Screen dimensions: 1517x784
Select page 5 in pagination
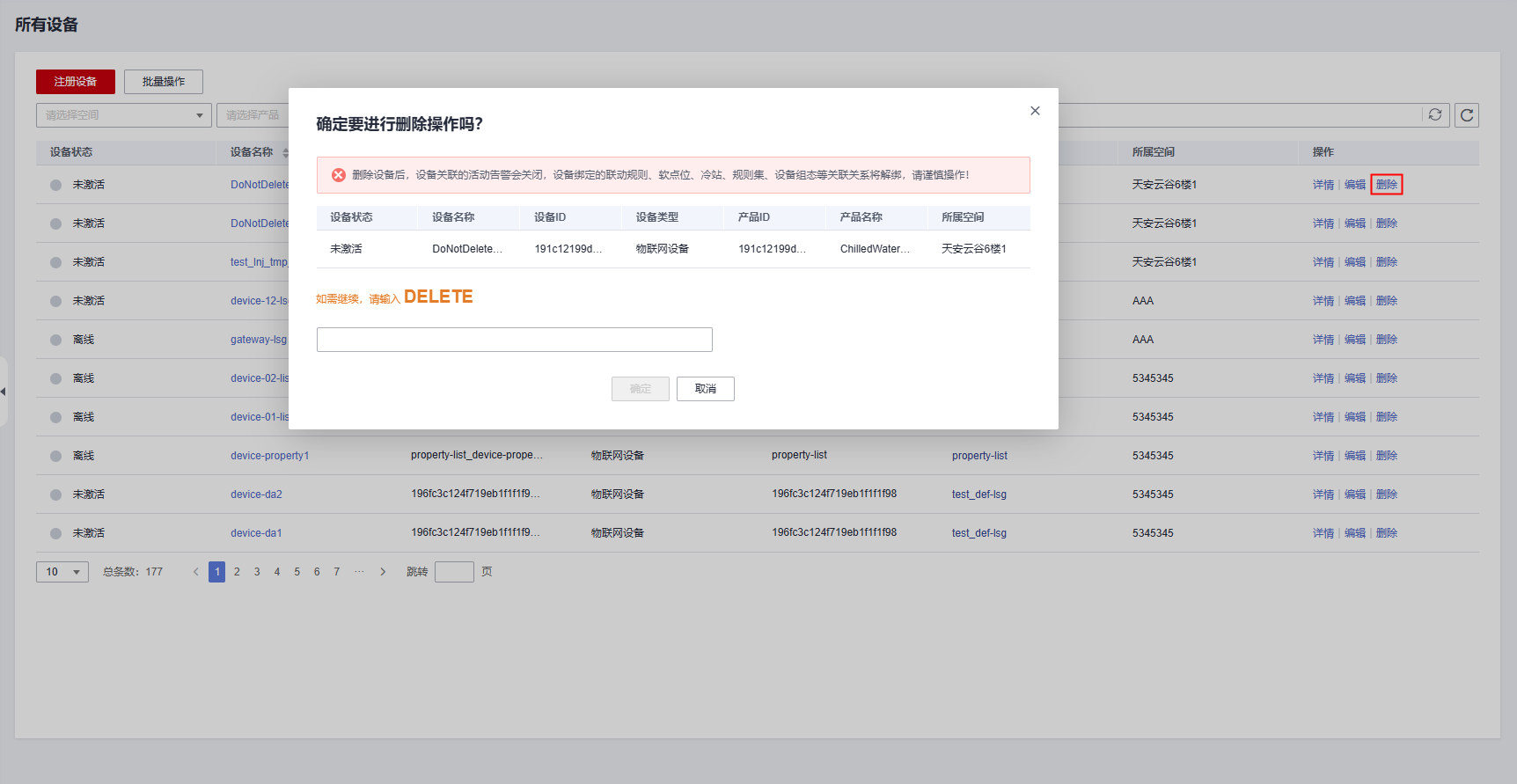point(297,572)
